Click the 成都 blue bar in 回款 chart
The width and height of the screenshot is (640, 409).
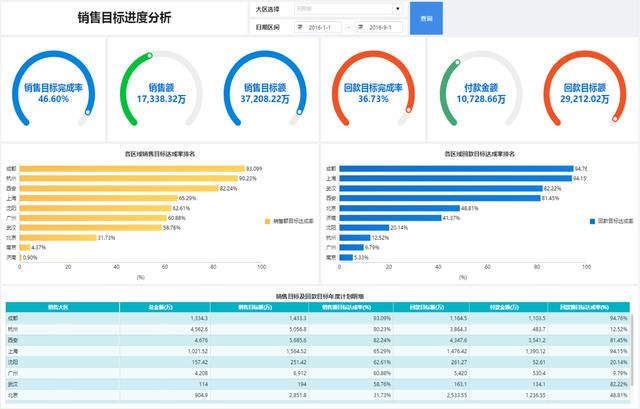point(456,169)
